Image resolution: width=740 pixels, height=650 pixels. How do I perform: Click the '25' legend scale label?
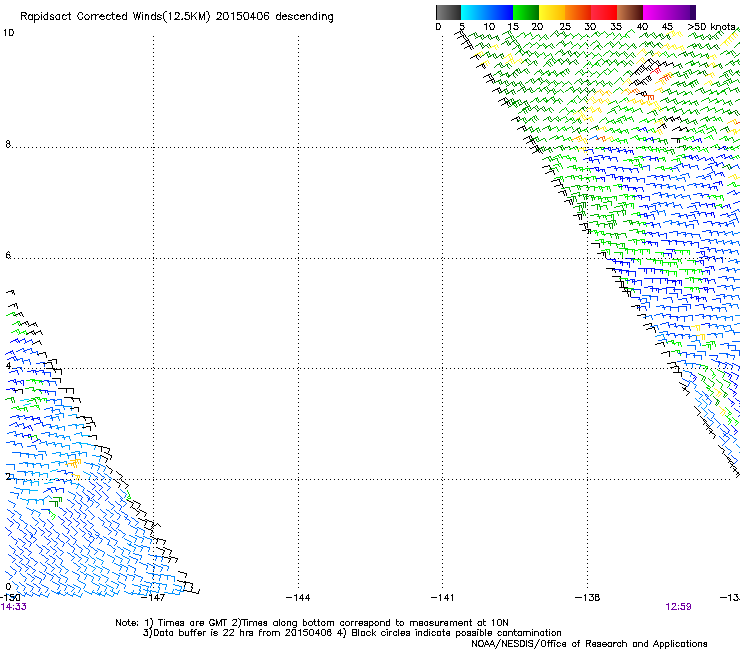(x=564, y=27)
